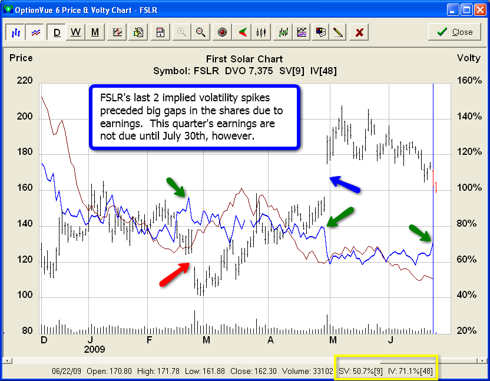Click the red target crosshair icon
490x381 pixels.
click(x=222, y=32)
